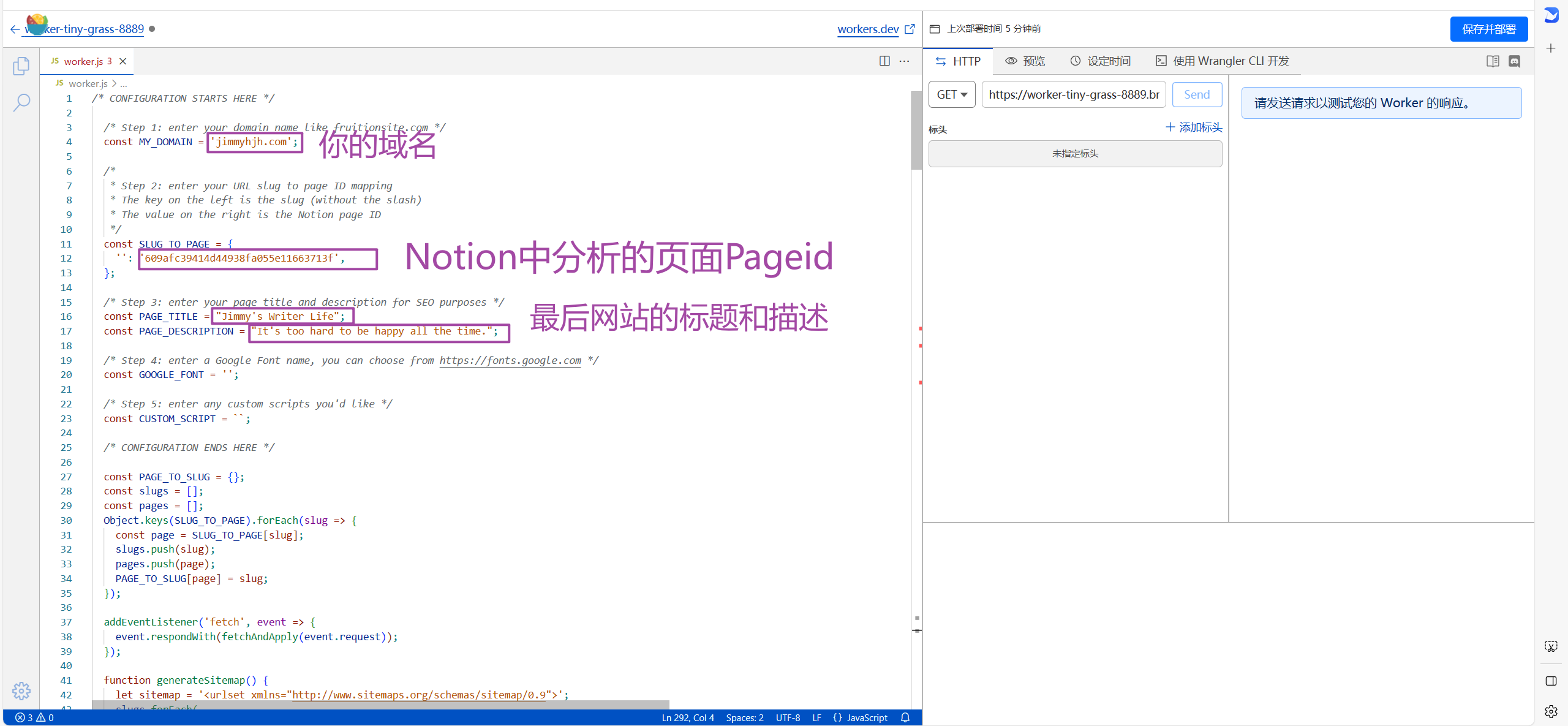Screen dimensions: 1568x726
Task: Open Ln 292, Col 4 go-to-line indicator
Action: pyautogui.click(x=688, y=717)
